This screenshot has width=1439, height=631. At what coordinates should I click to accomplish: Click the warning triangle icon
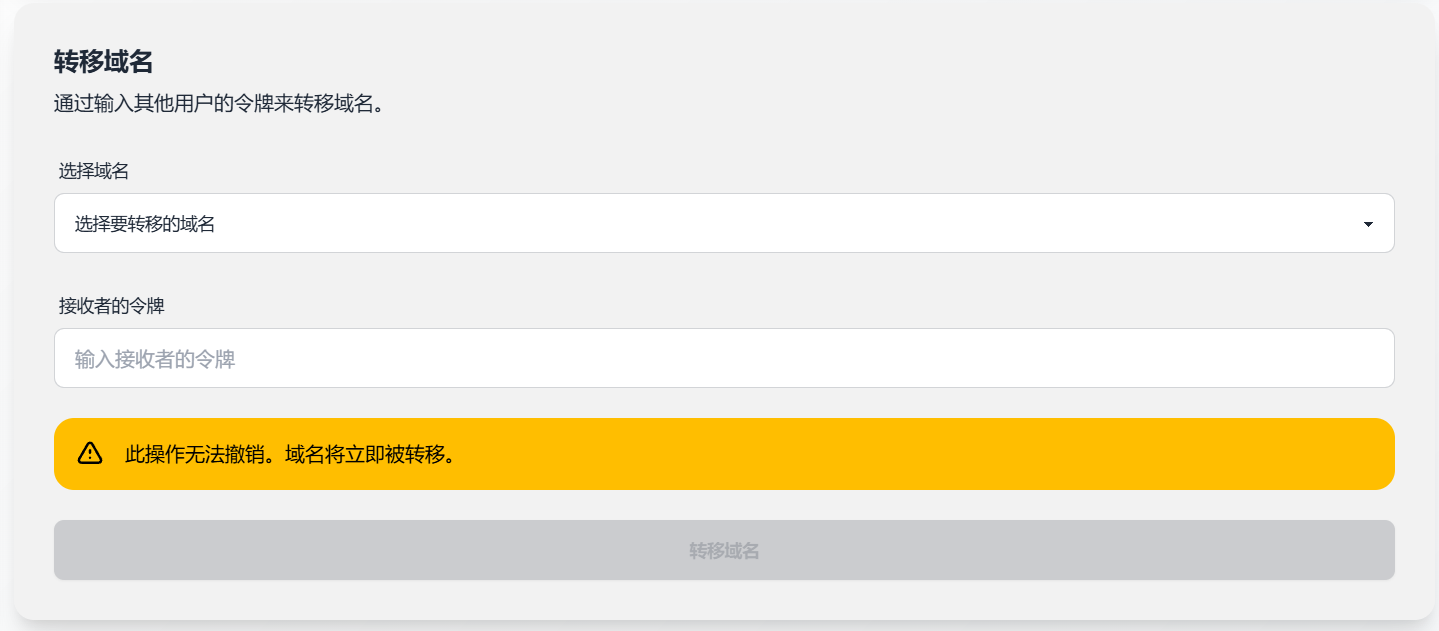click(x=90, y=453)
